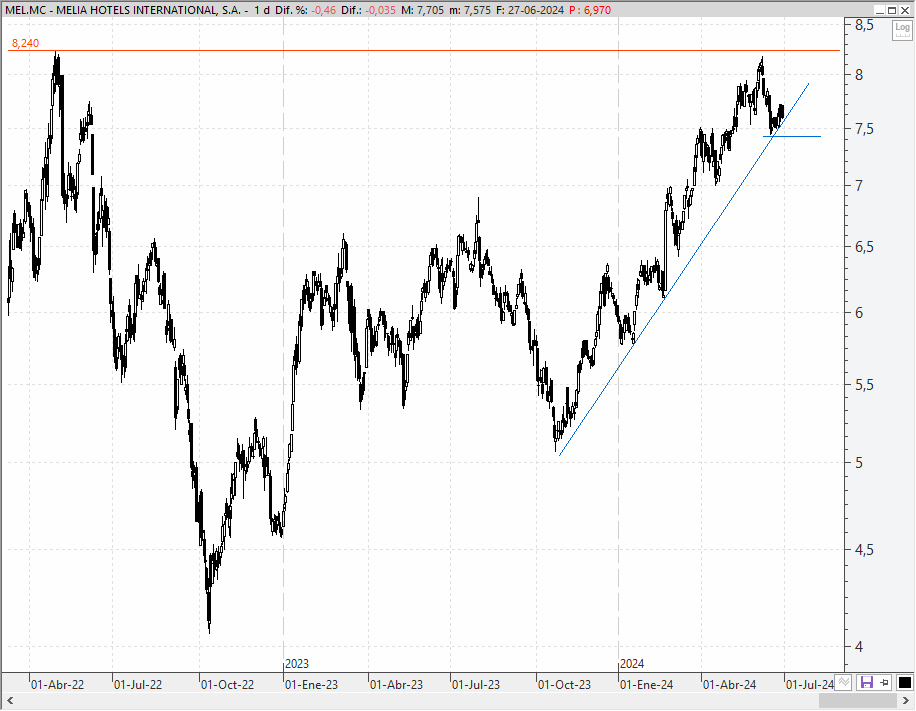Click the m: 7,575 minimum value
Image resolution: width=916 pixels, height=711 pixels.
pos(470,10)
